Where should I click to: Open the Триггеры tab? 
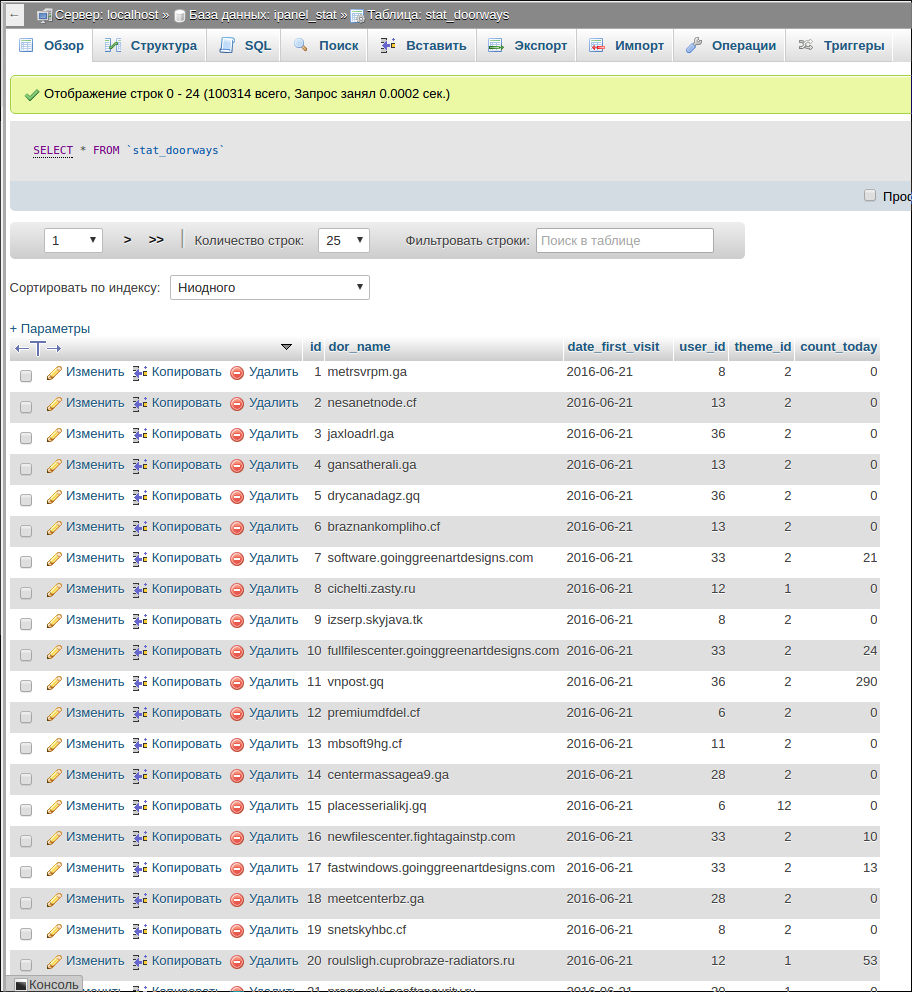pyautogui.click(x=841, y=46)
